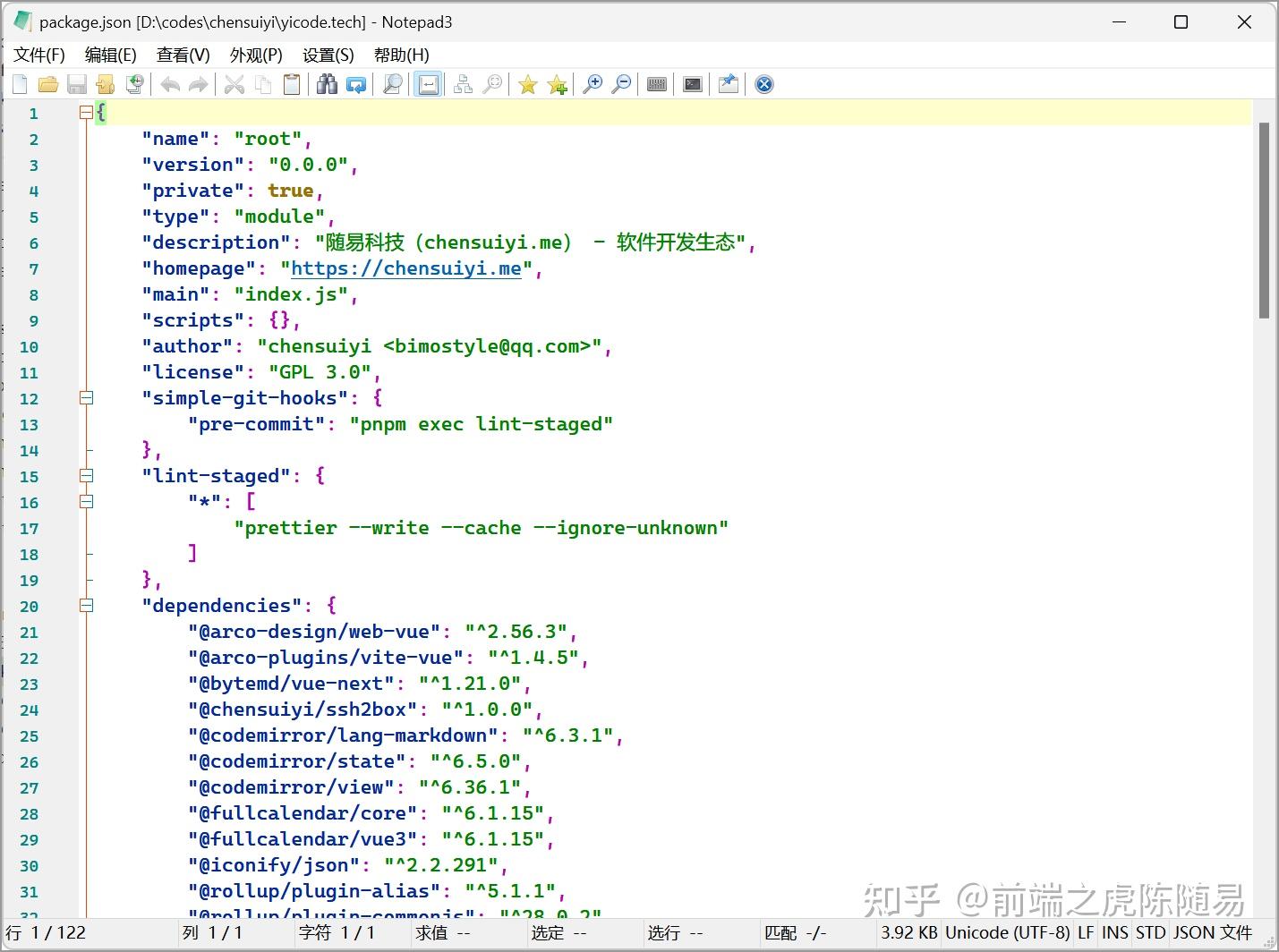The width and height of the screenshot is (1279, 952).
Task: Click the Replace icon in toolbar
Action: (x=356, y=84)
